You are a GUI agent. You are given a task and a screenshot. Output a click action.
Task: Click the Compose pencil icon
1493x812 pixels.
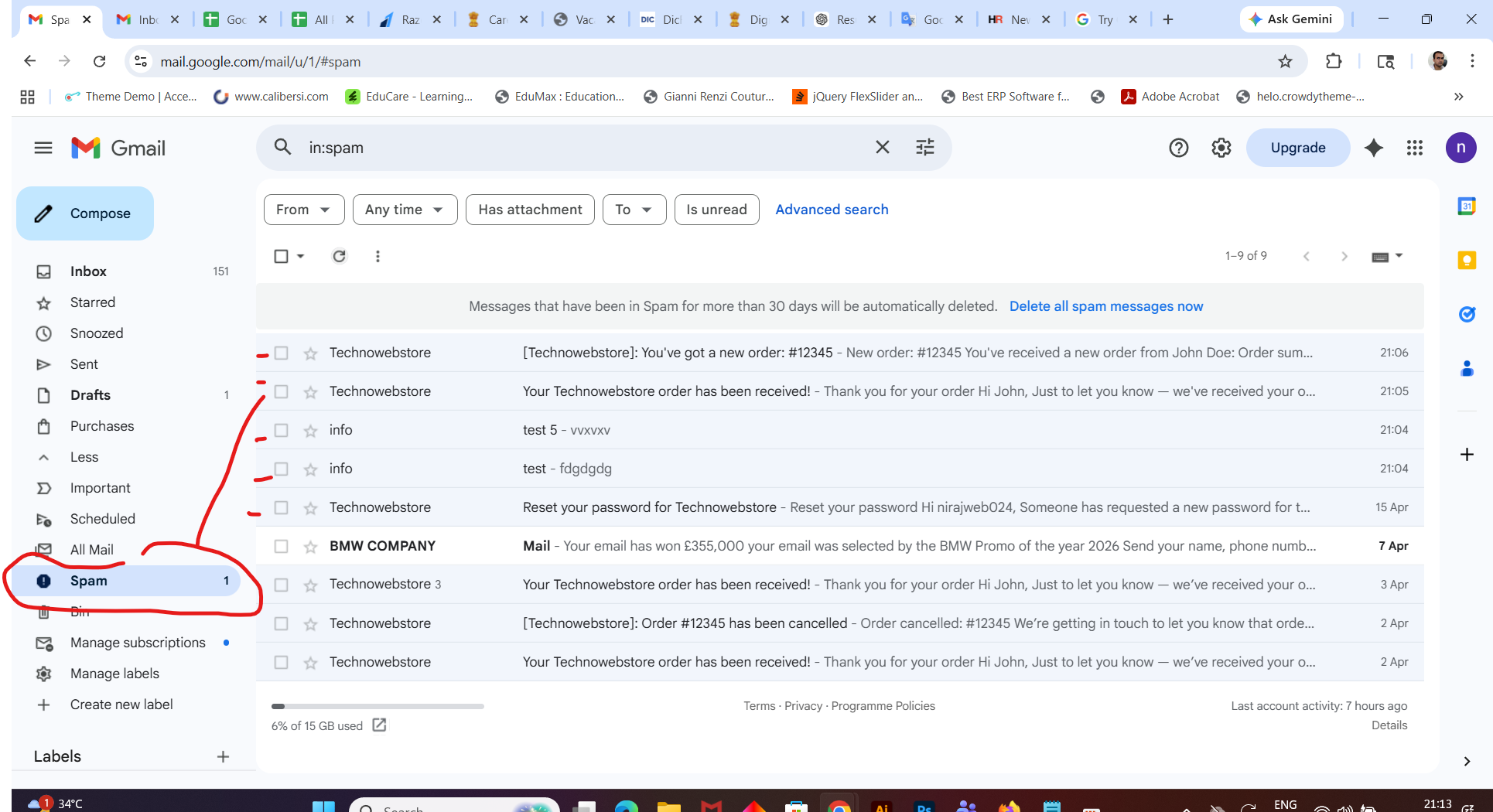pos(44,213)
